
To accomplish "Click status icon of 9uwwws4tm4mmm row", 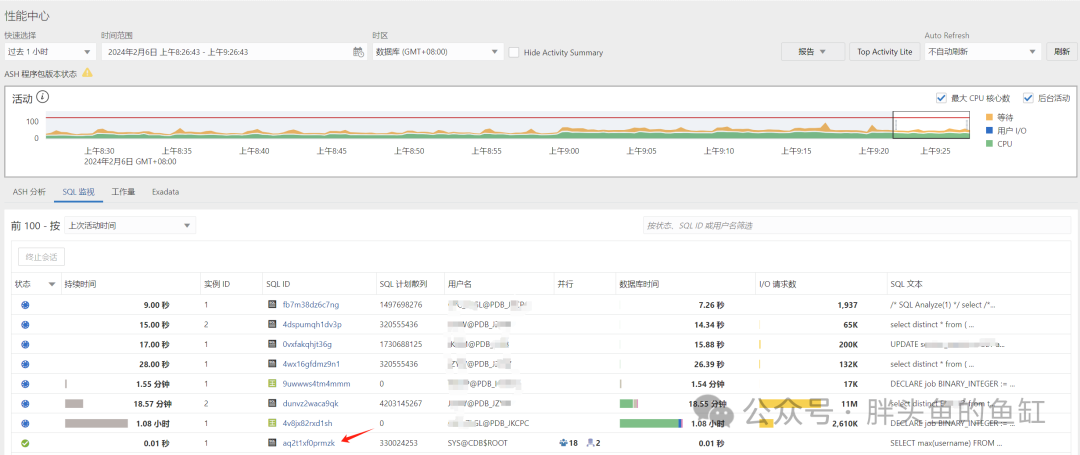I will (x=25, y=383).
